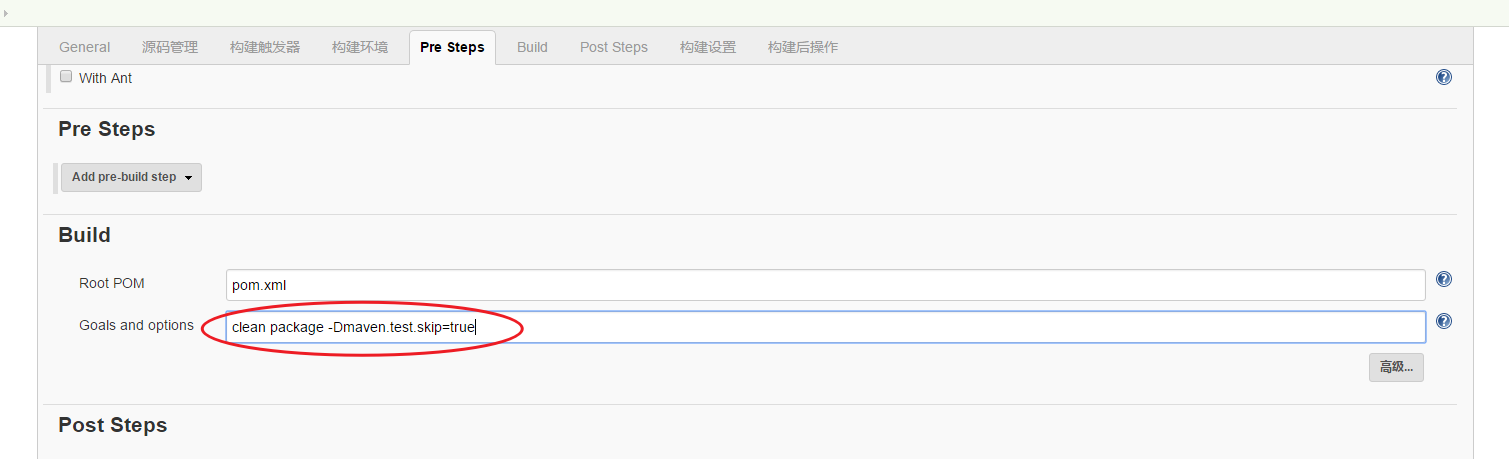Click the With Ant label text
This screenshot has height=459, width=1509.
(x=105, y=78)
